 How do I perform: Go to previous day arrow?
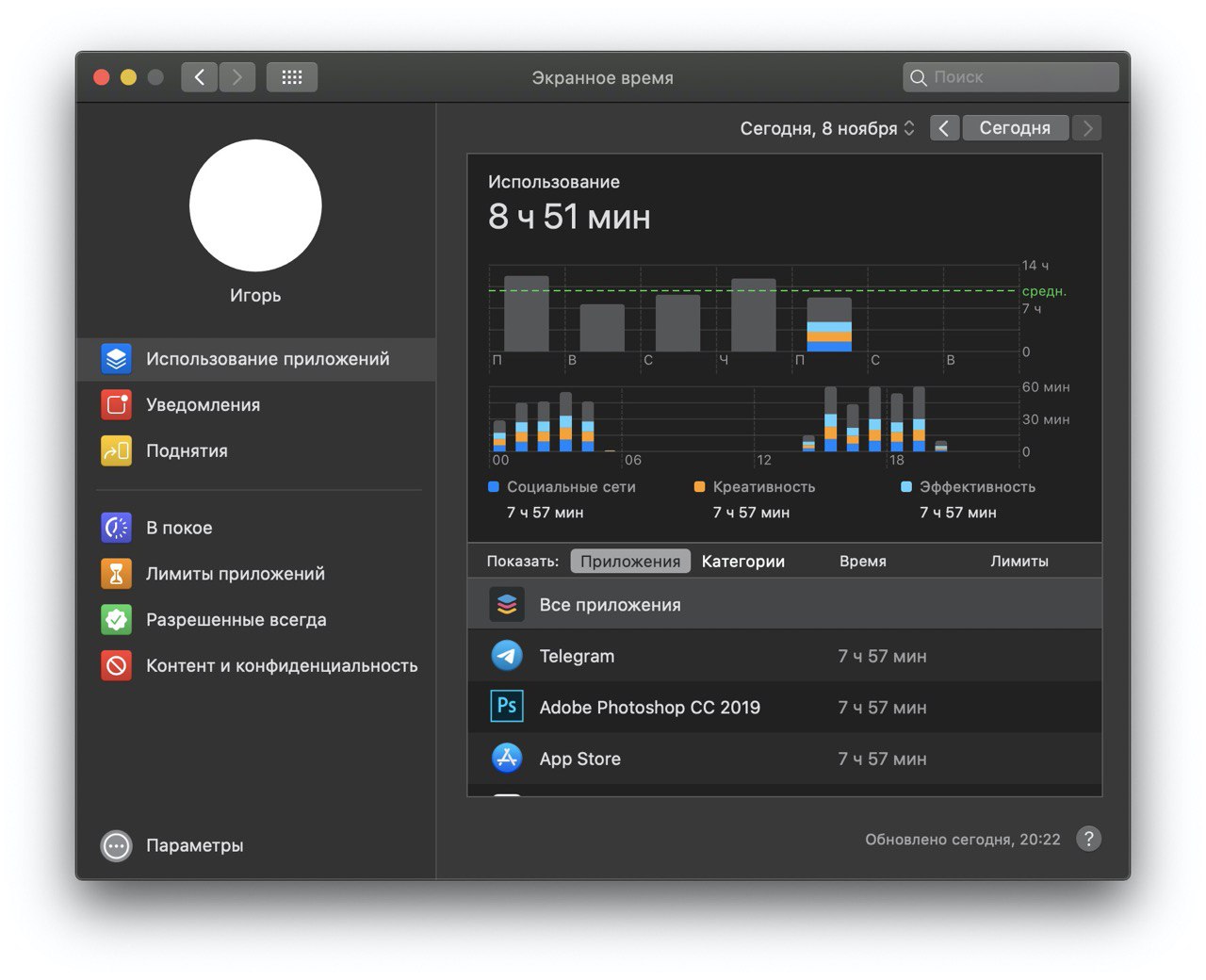944,128
